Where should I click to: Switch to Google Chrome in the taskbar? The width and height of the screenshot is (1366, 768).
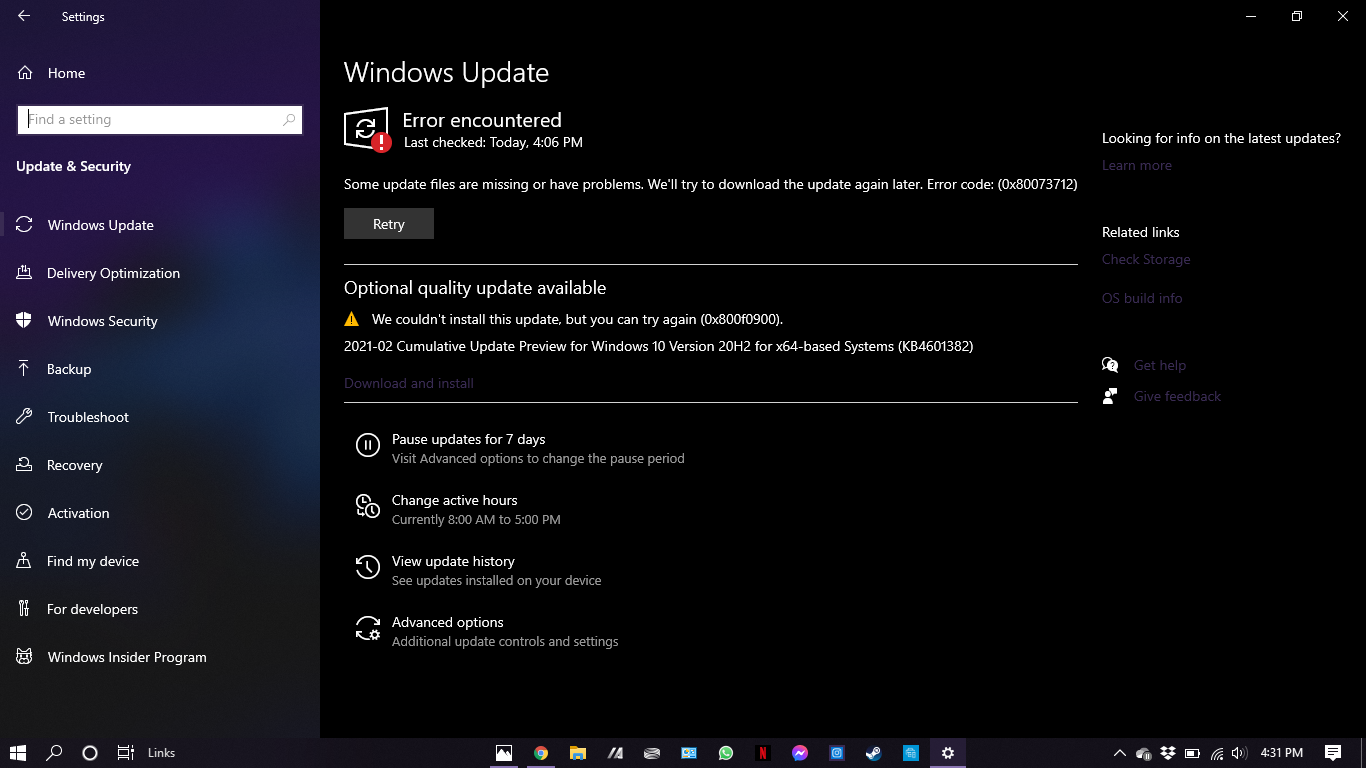[541, 753]
